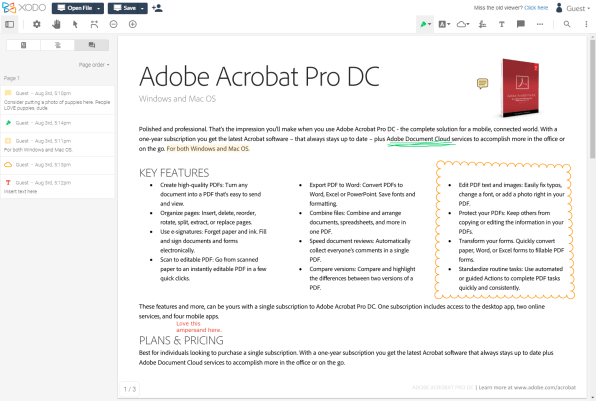Expand the Save dropdown arrow

pyautogui.click(x=143, y=8)
